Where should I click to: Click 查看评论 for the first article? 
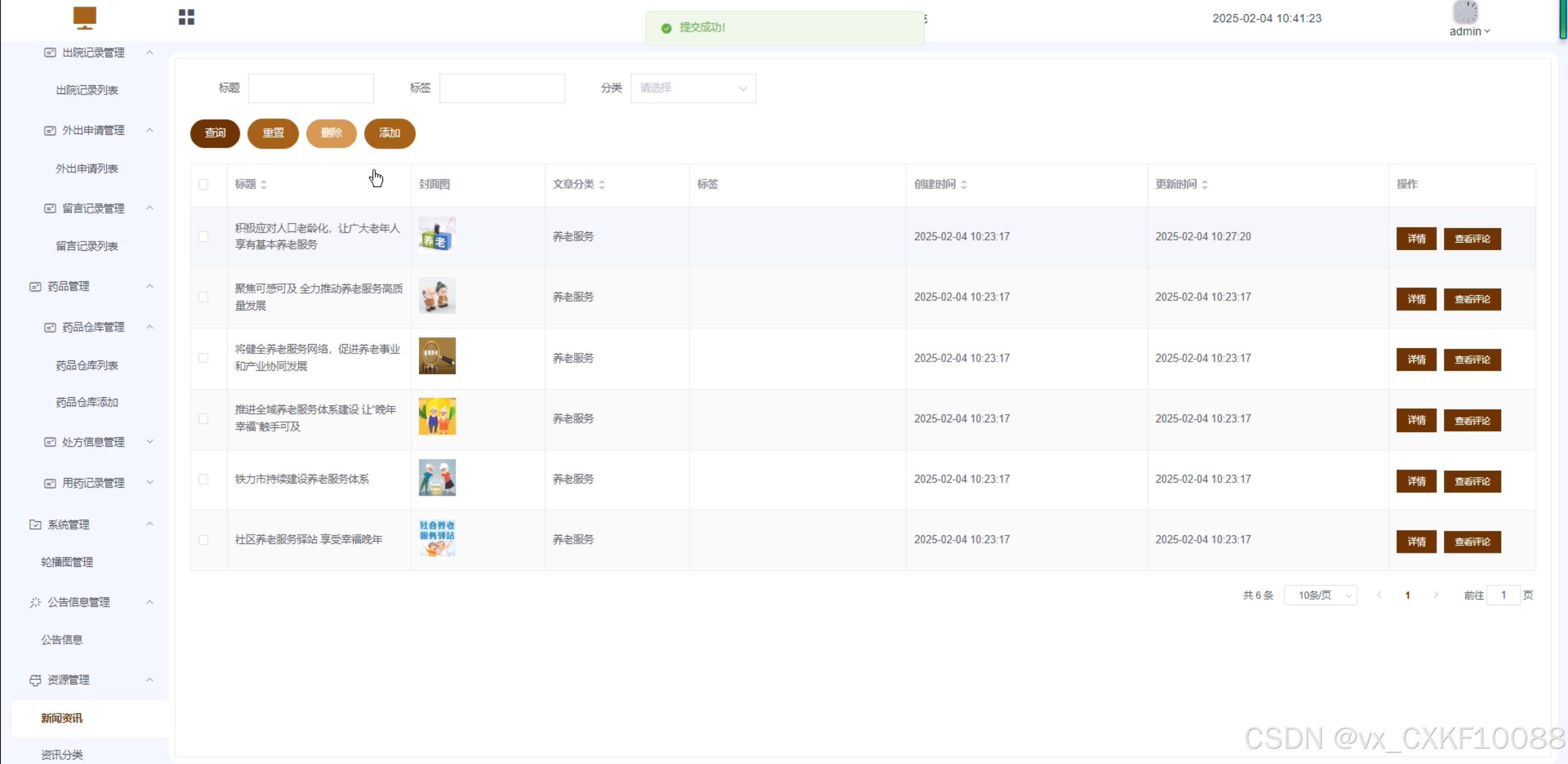tap(1472, 238)
